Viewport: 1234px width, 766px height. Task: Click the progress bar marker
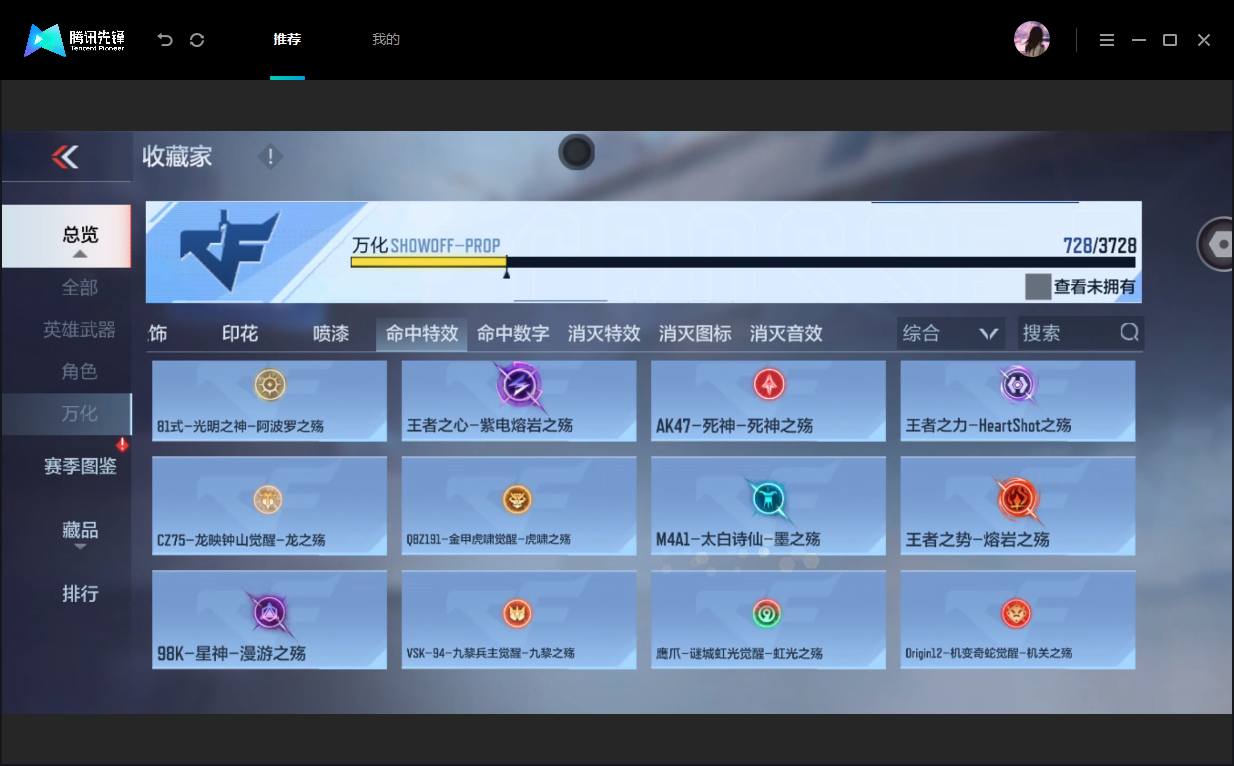[506, 268]
